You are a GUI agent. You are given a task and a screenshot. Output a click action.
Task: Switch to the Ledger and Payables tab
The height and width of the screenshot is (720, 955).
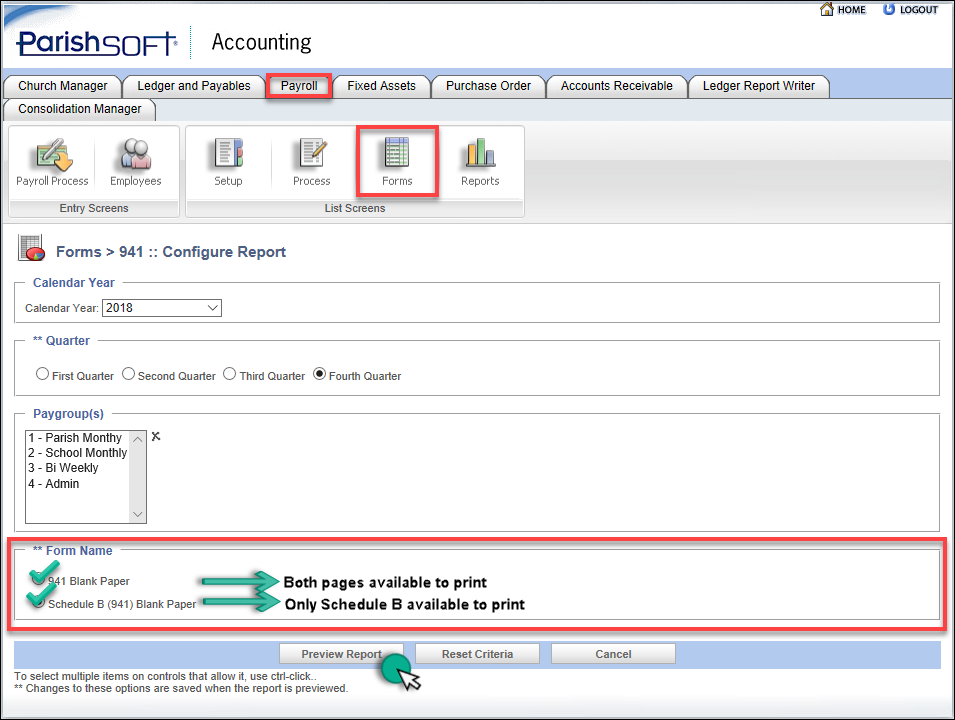coord(194,86)
